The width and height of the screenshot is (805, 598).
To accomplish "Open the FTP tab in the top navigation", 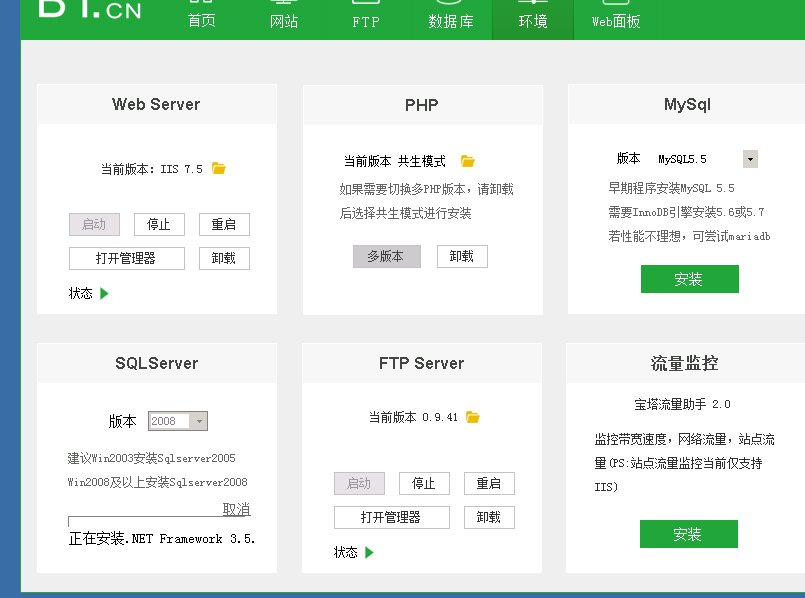I will [366, 22].
